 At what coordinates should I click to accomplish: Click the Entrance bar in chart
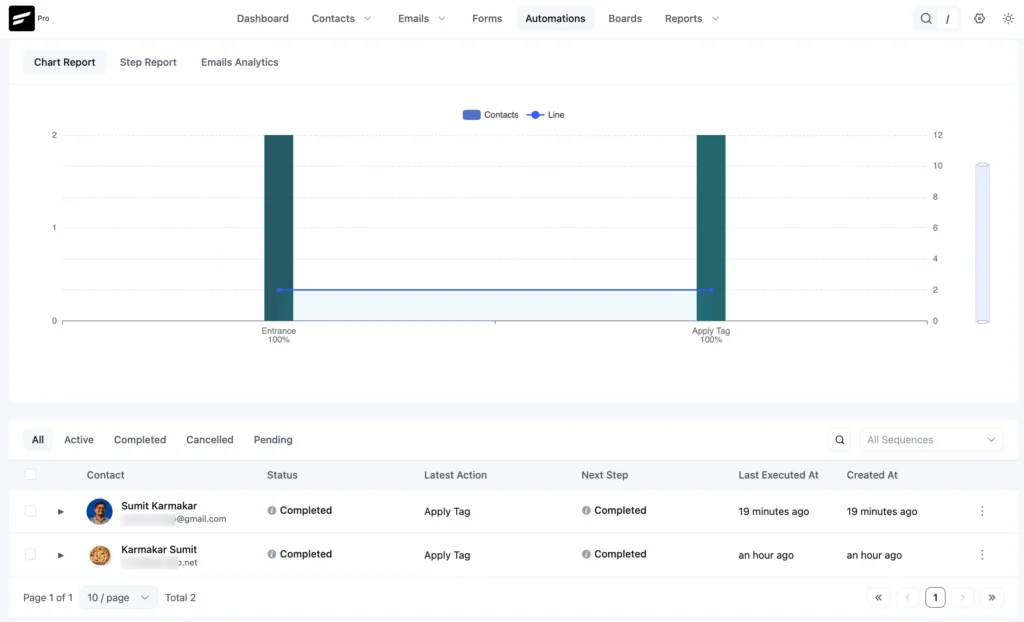278,228
